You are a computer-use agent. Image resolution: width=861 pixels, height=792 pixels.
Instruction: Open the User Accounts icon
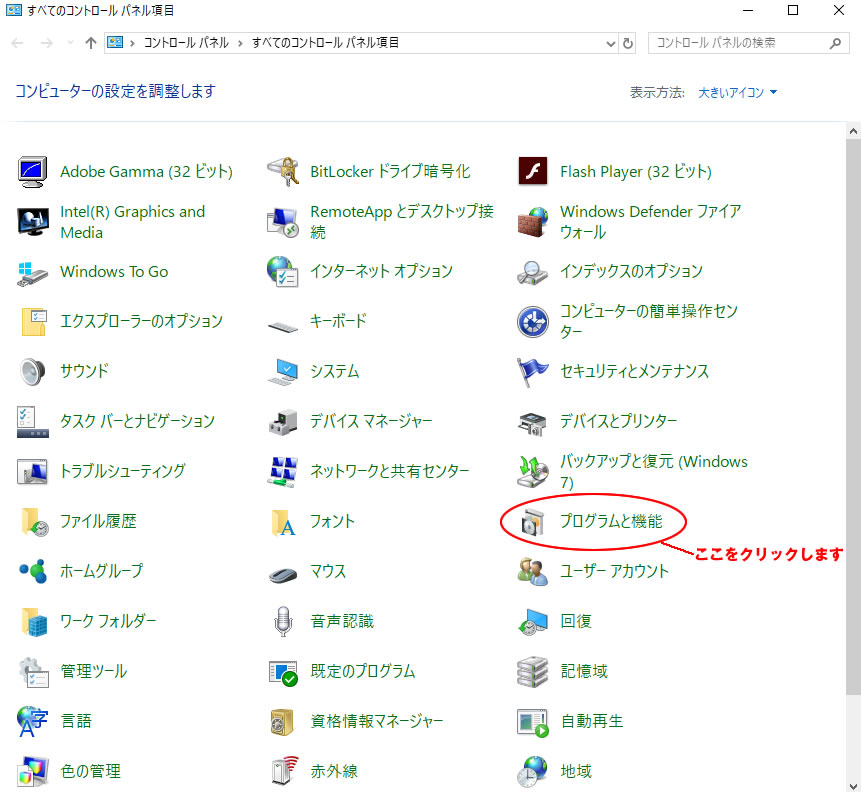(533, 572)
